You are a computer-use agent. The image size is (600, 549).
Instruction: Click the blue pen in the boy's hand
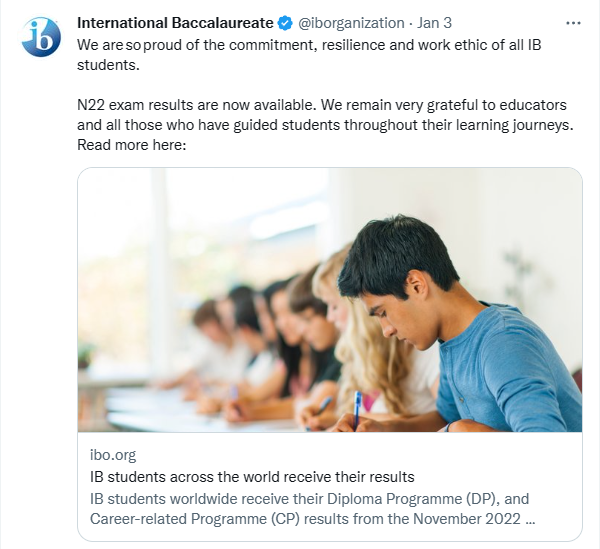pyautogui.click(x=357, y=405)
